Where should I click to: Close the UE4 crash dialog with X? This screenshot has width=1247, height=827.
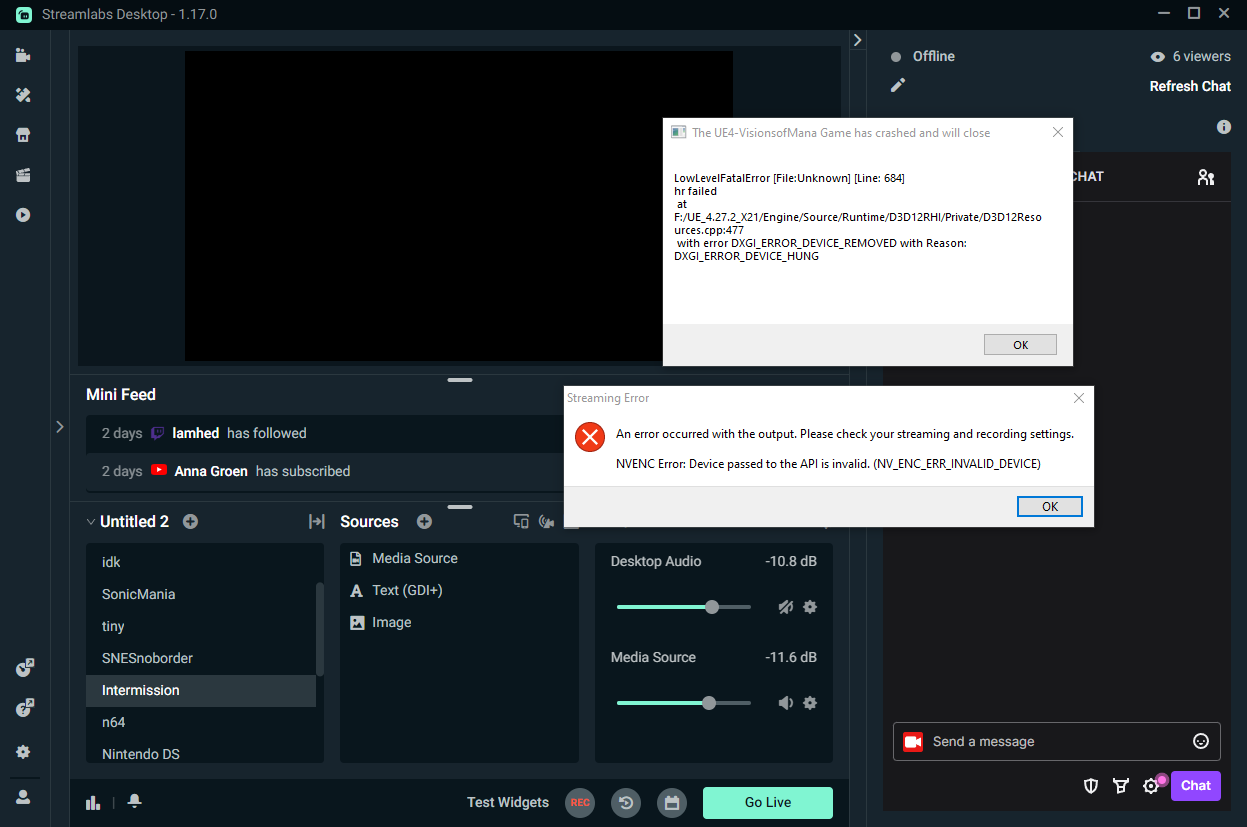(x=1057, y=132)
